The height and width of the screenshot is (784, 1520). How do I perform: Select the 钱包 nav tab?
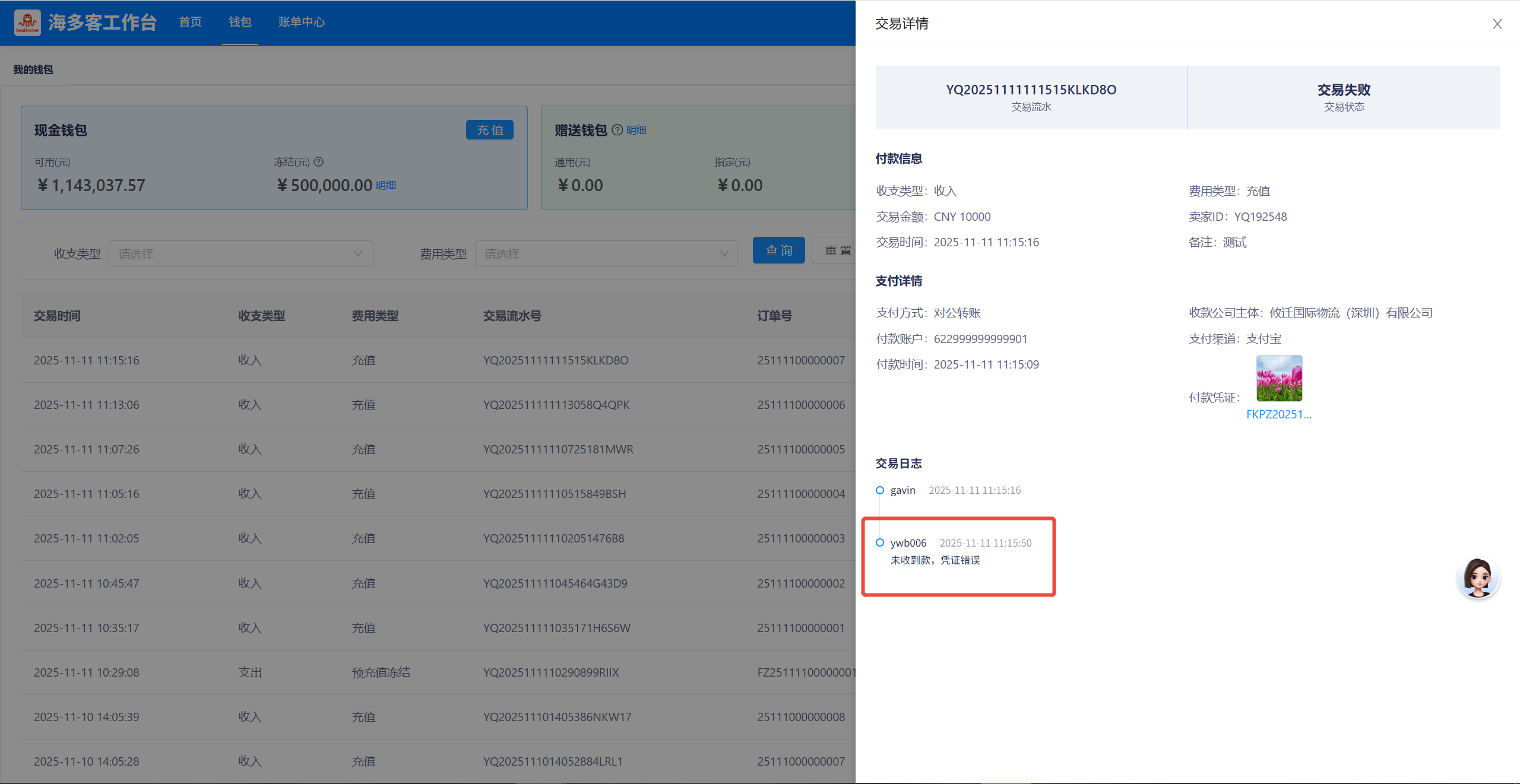(240, 22)
